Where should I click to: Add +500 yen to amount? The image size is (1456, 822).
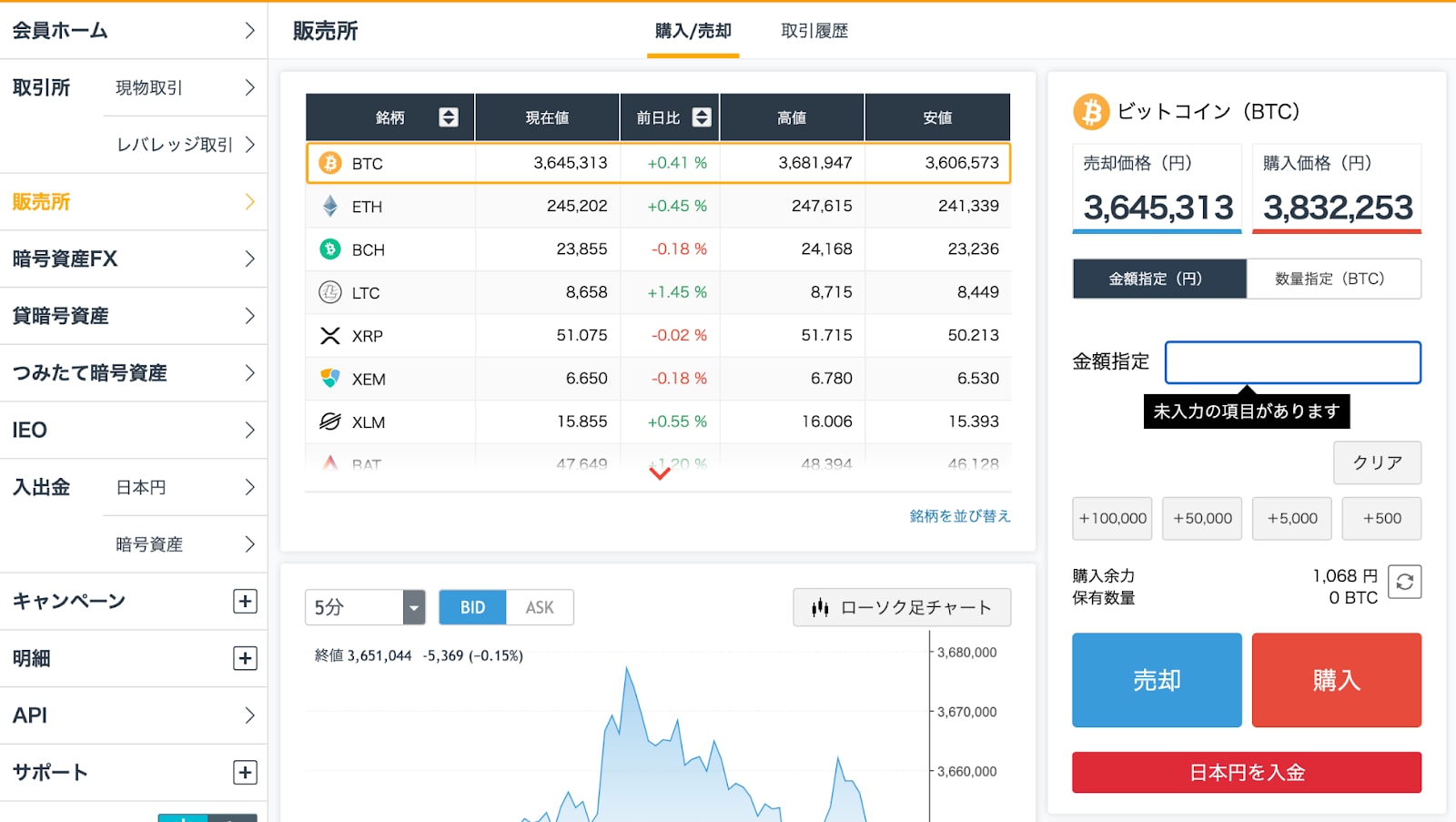[x=1381, y=518]
